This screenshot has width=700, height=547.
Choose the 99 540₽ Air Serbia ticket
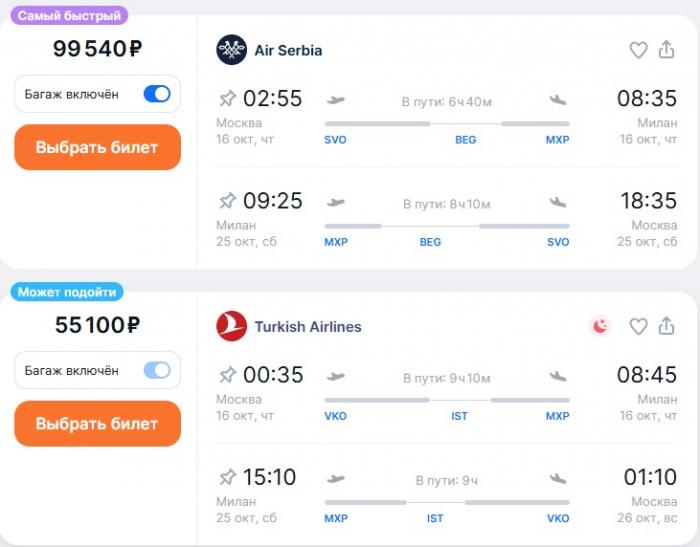97,147
